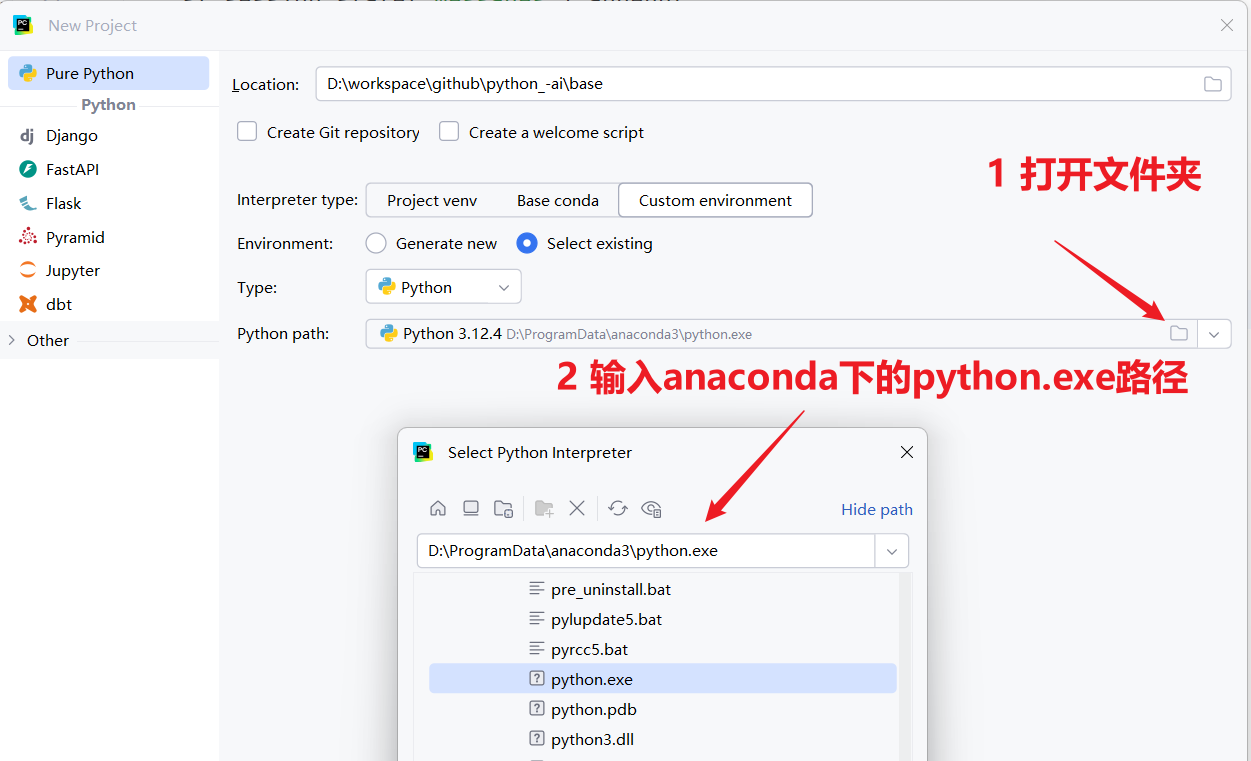Click the Hide path link

tap(877, 509)
